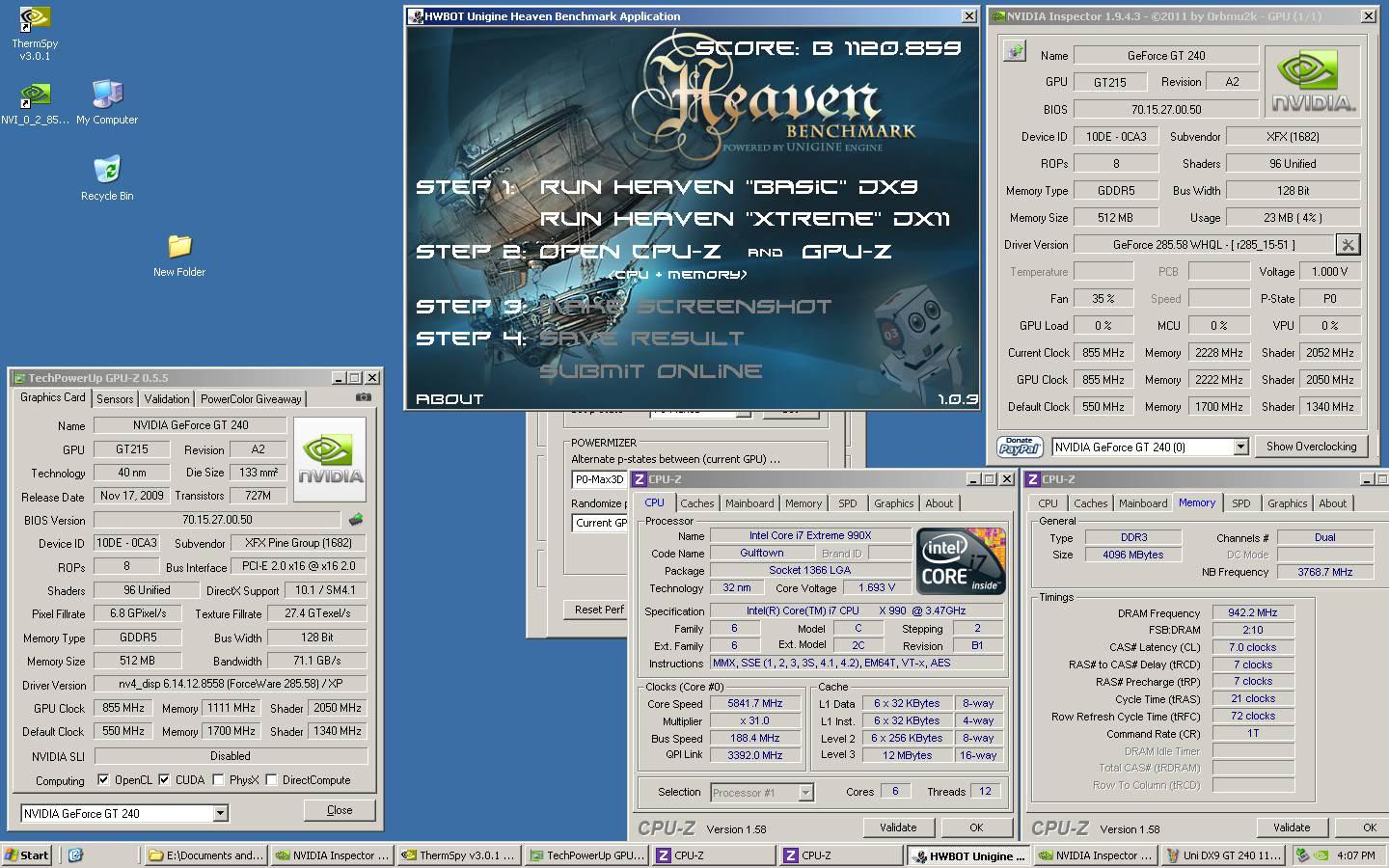Click the NVIDIA Inspector upload icon beside Name

pos(1014,52)
